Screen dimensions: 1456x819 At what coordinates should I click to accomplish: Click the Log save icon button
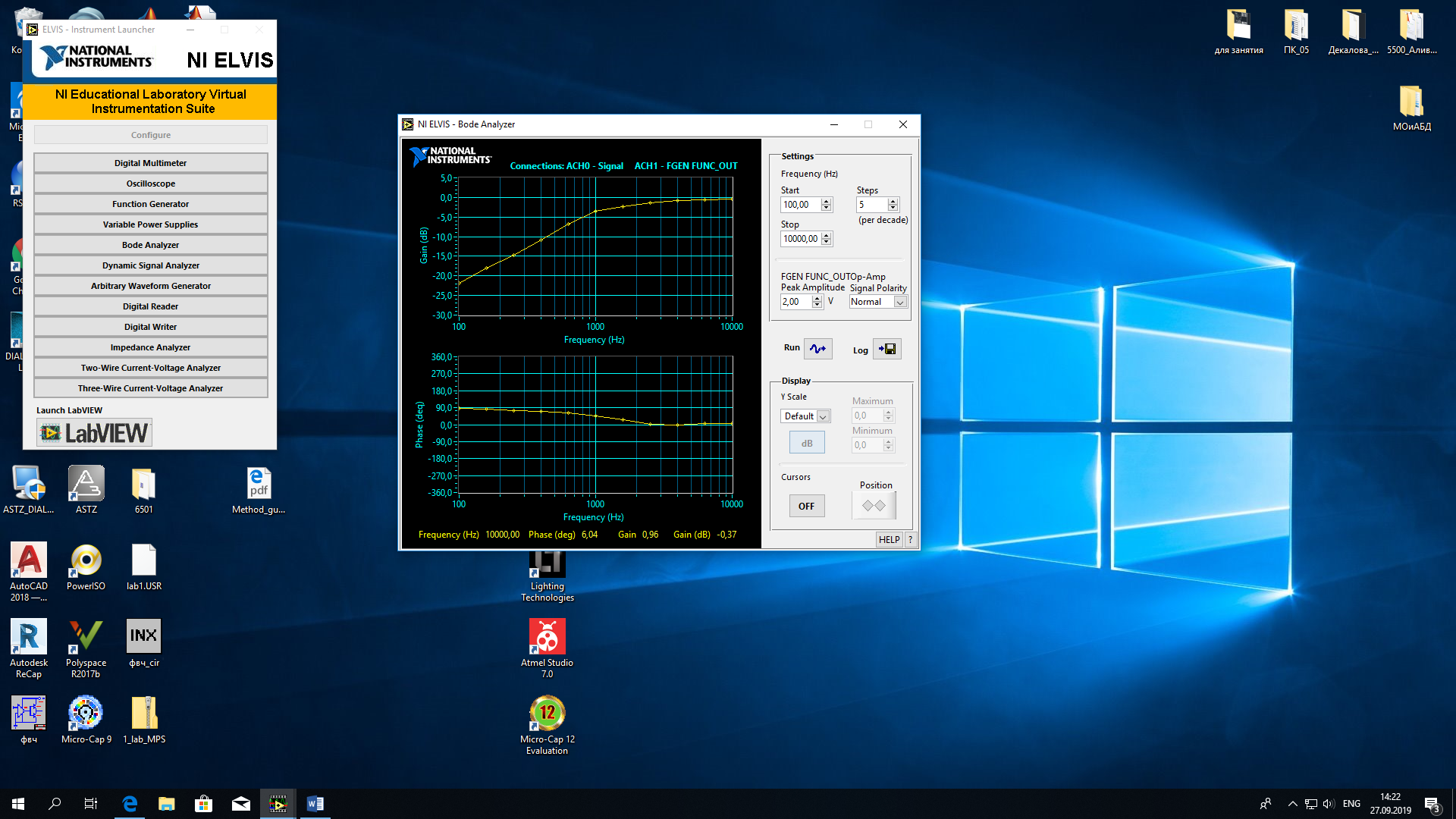tap(886, 349)
